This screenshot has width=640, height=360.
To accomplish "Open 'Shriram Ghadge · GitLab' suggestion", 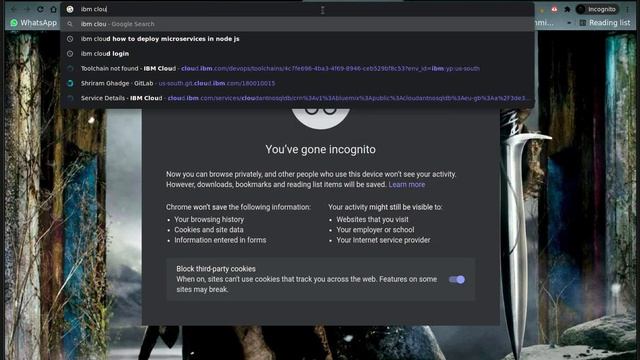I will (x=297, y=83).
